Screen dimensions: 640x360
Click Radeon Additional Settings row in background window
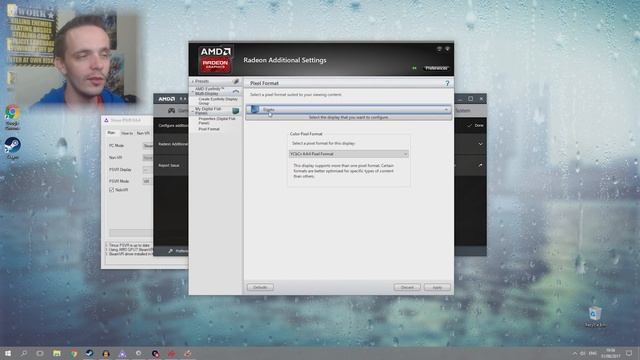pos(172,144)
